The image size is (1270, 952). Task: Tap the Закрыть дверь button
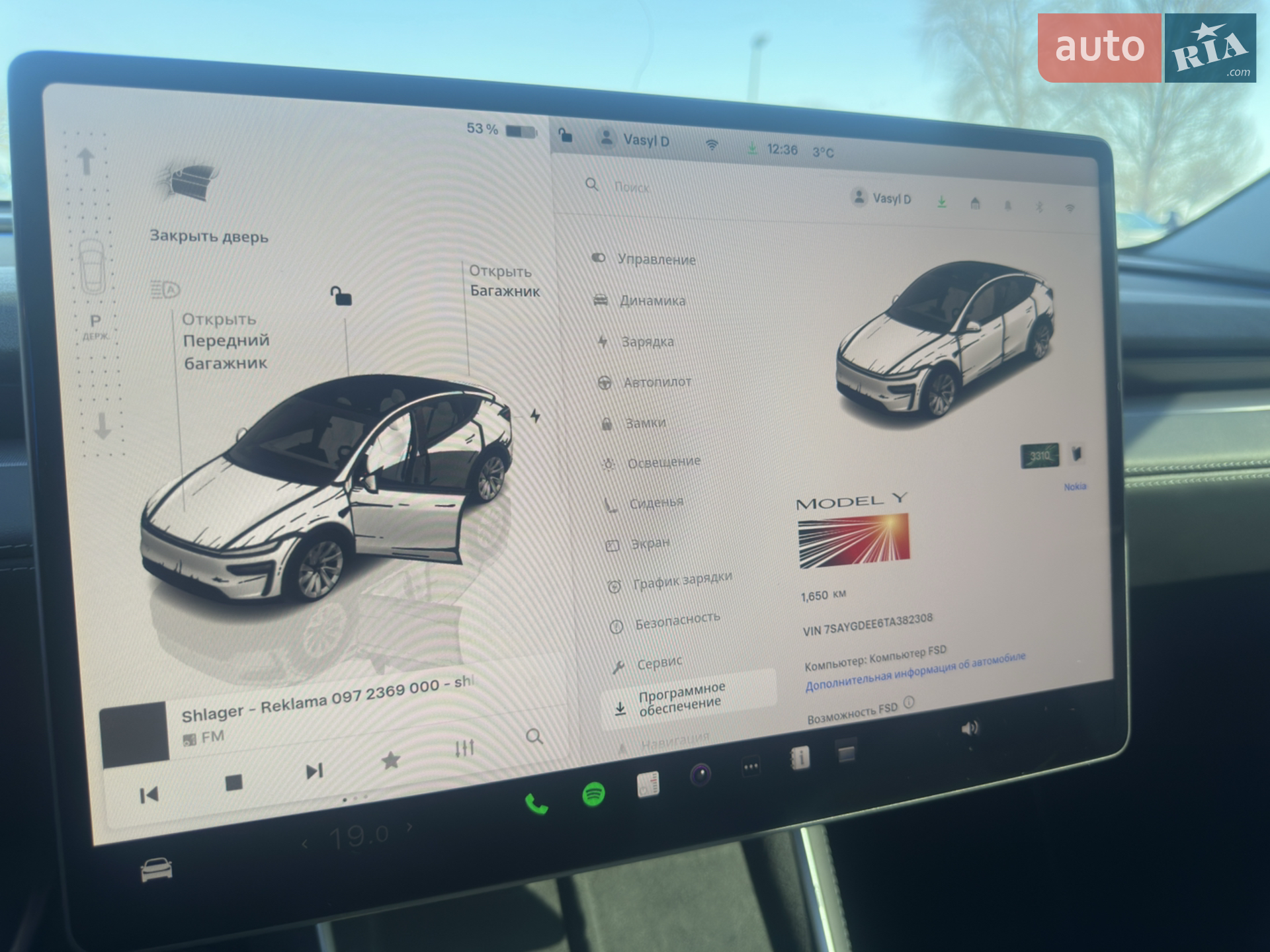click(x=209, y=236)
